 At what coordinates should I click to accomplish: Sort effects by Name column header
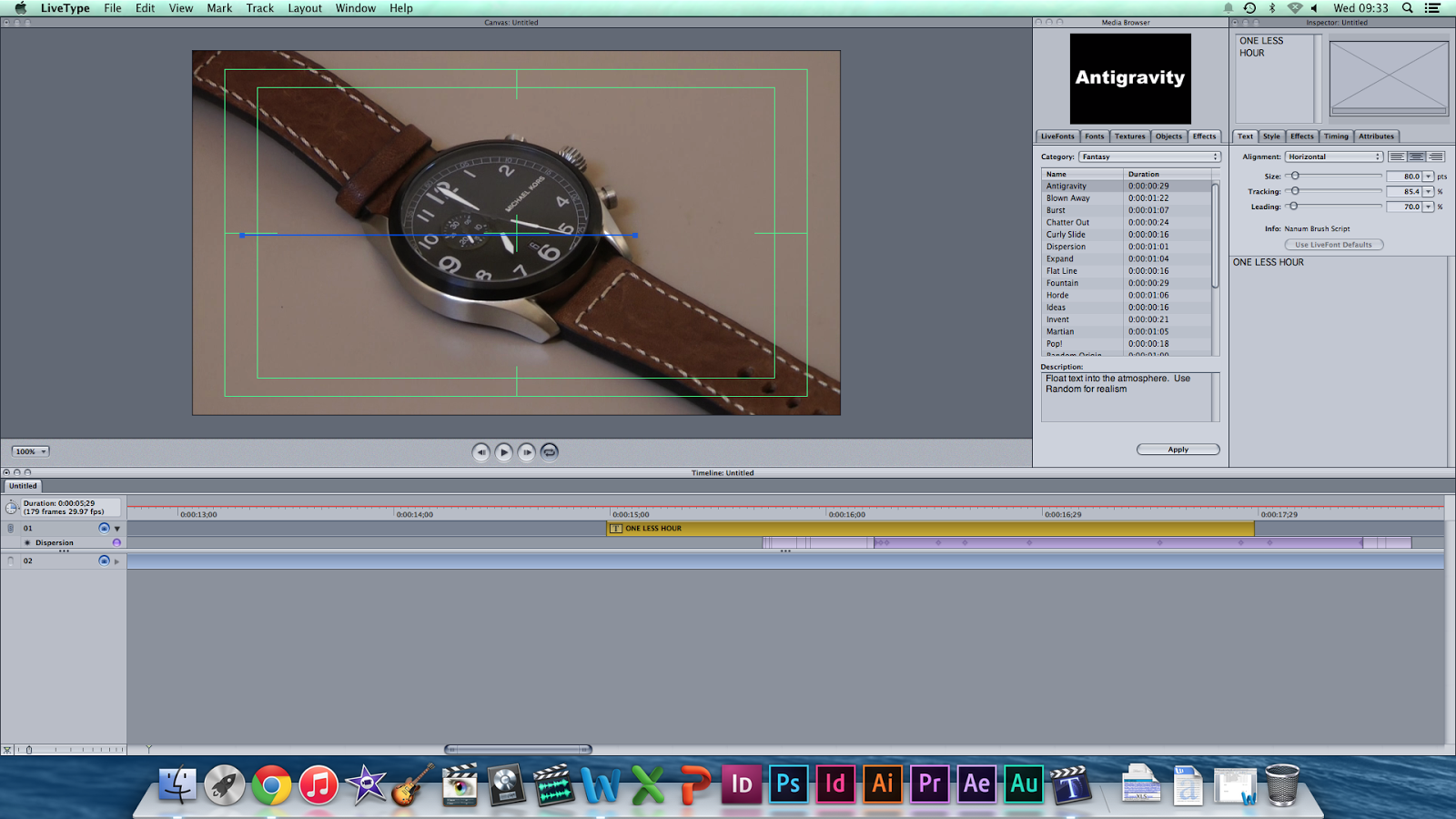tap(1083, 174)
